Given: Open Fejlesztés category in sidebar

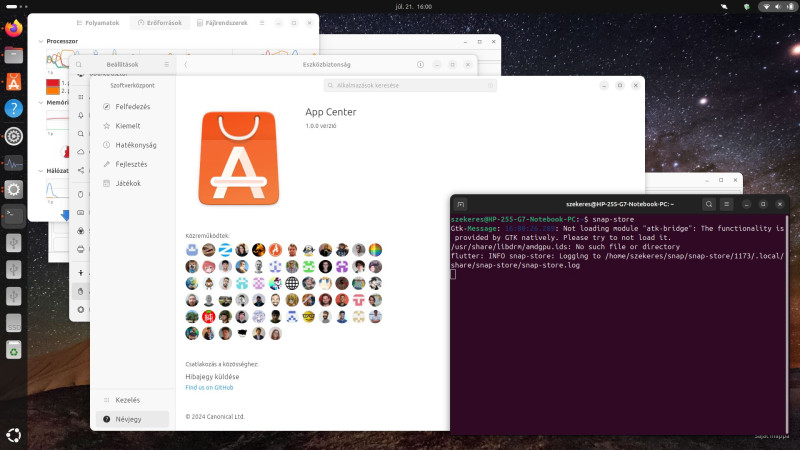Looking at the screenshot, I should pyautogui.click(x=132, y=164).
